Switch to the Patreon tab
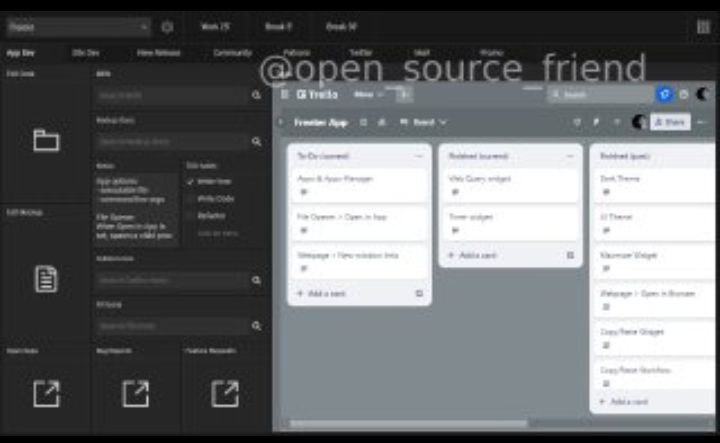The width and height of the screenshot is (720, 443). pyautogui.click(x=297, y=53)
